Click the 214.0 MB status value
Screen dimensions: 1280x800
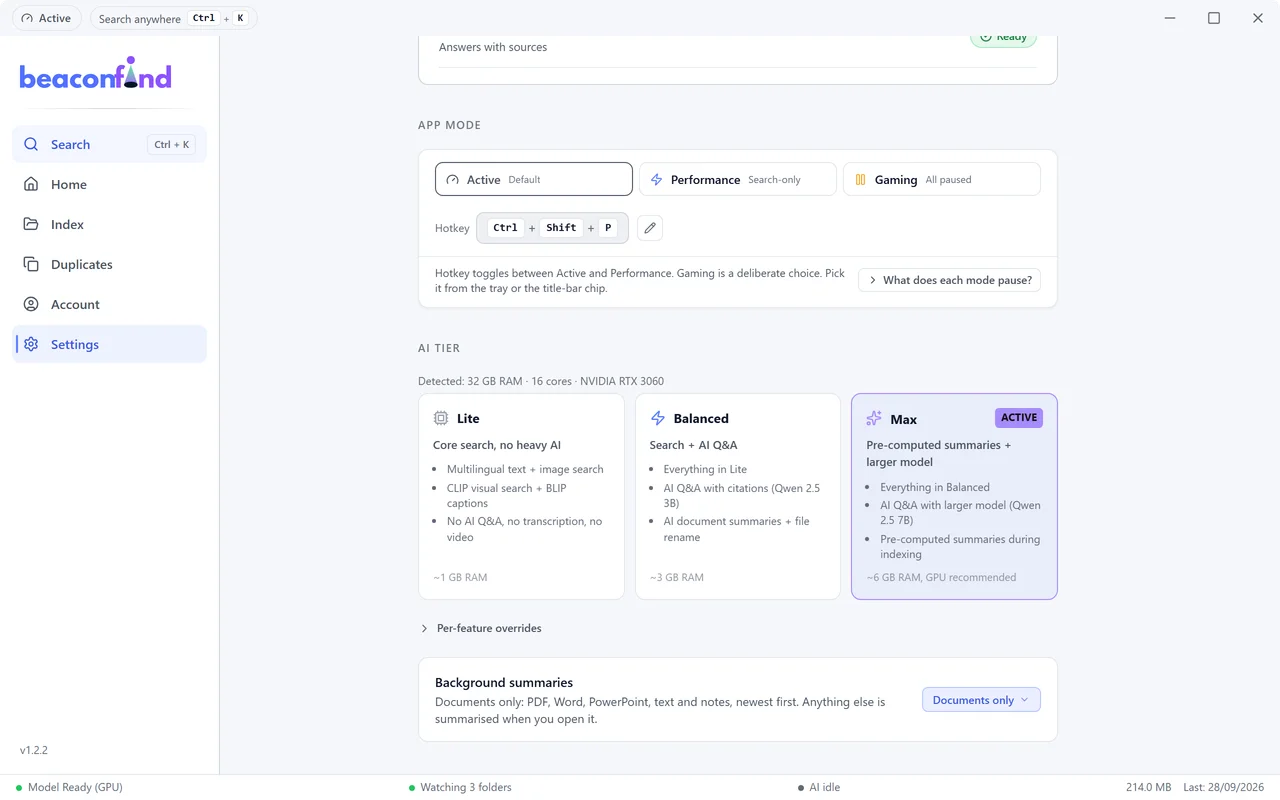(x=1148, y=788)
